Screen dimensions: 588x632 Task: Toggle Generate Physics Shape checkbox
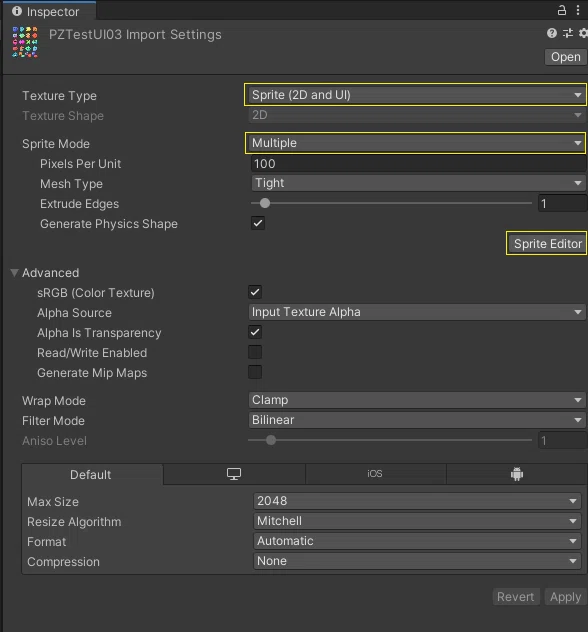click(x=258, y=223)
